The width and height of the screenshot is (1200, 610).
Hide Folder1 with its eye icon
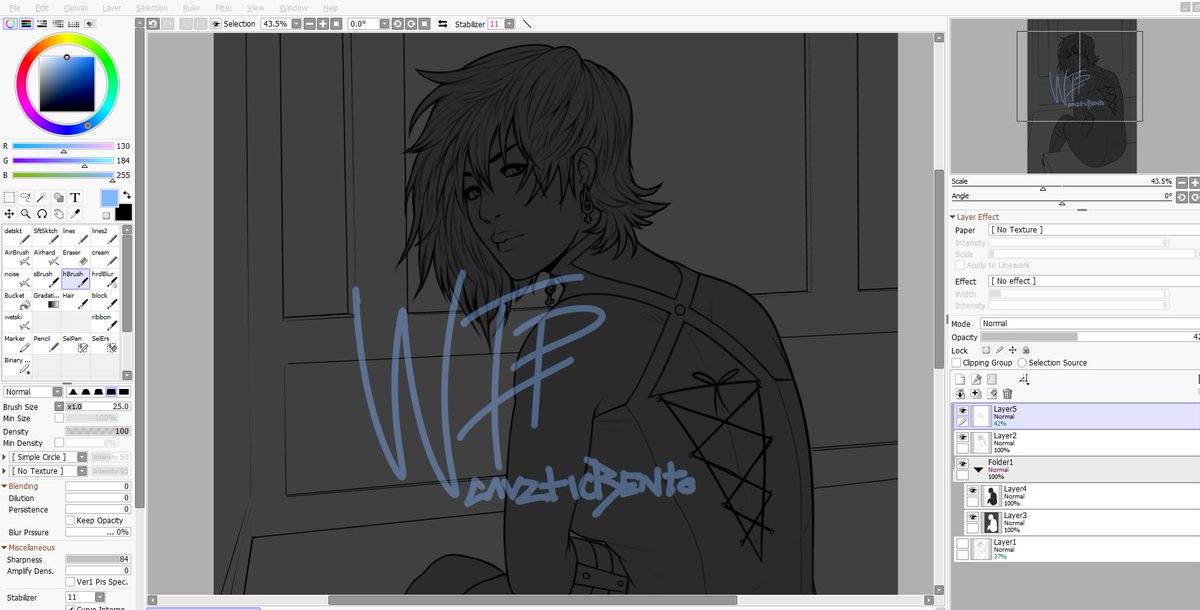(962, 465)
